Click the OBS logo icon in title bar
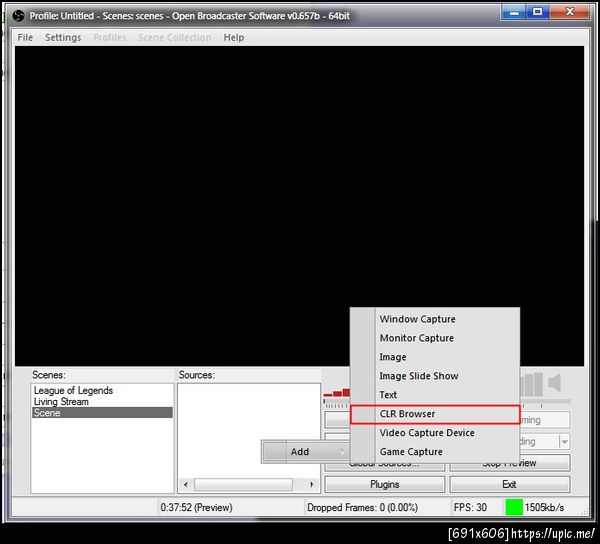Image resolution: width=600 pixels, height=544 pixels. (x=18, y=16)
